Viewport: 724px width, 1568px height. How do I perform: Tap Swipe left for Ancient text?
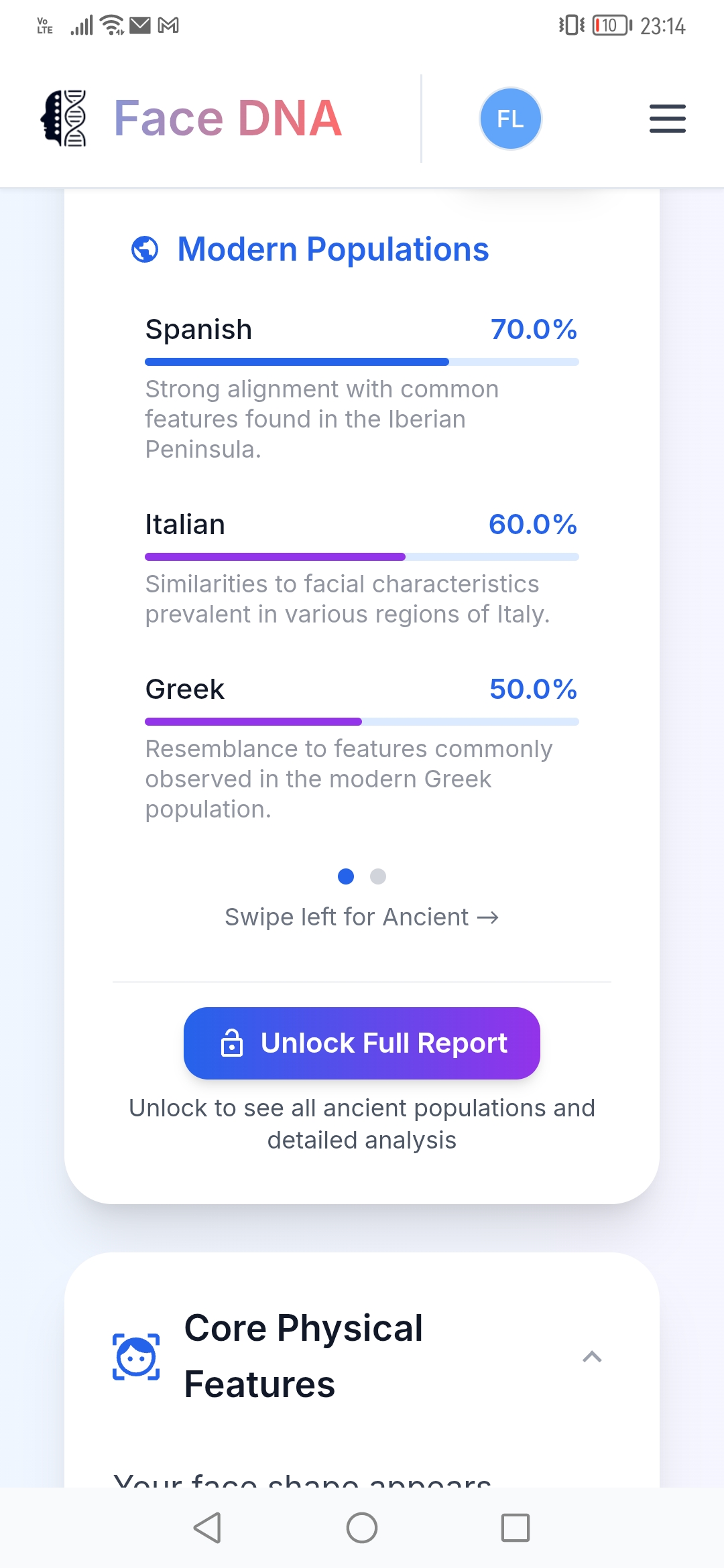click(362, 917)
